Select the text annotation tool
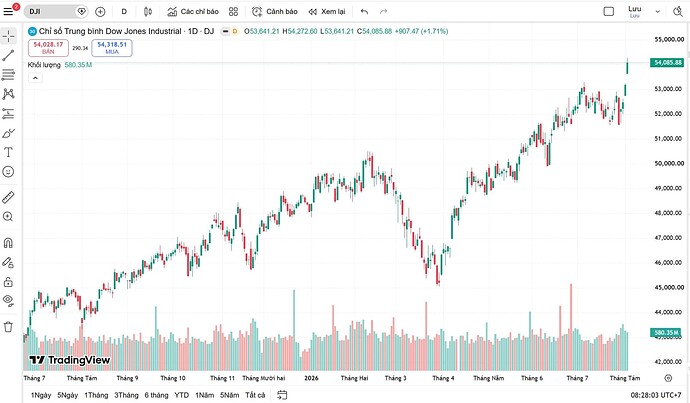This screenshot has height=403, width=690. (x=8, y=152)
